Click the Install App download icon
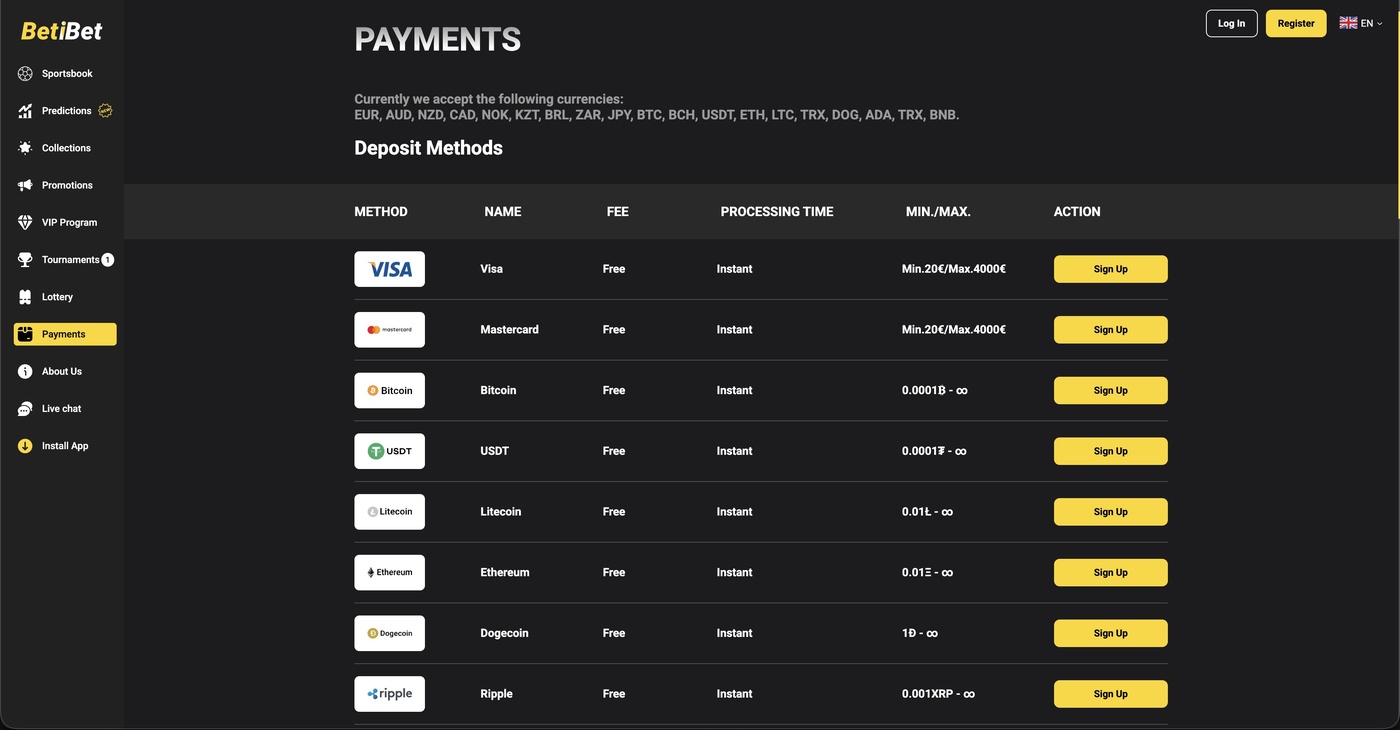 pyautogui.click(x=25, y=446)
